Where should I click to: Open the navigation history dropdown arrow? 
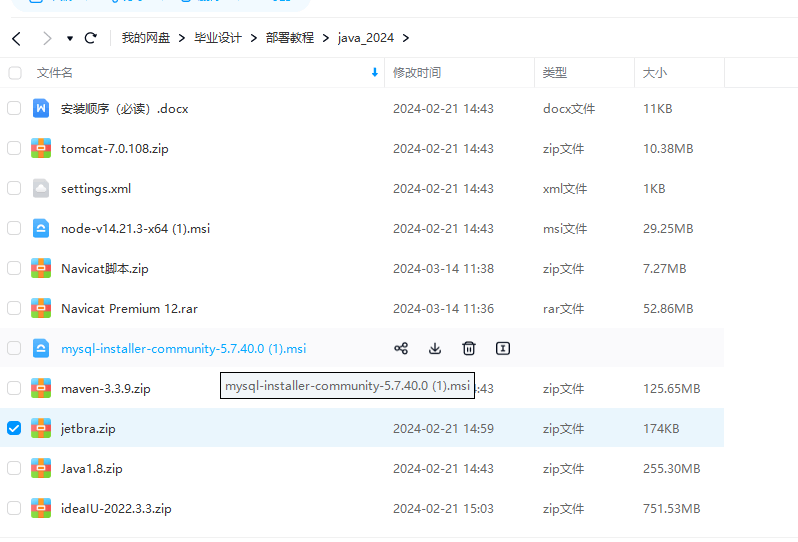point(70,39)
